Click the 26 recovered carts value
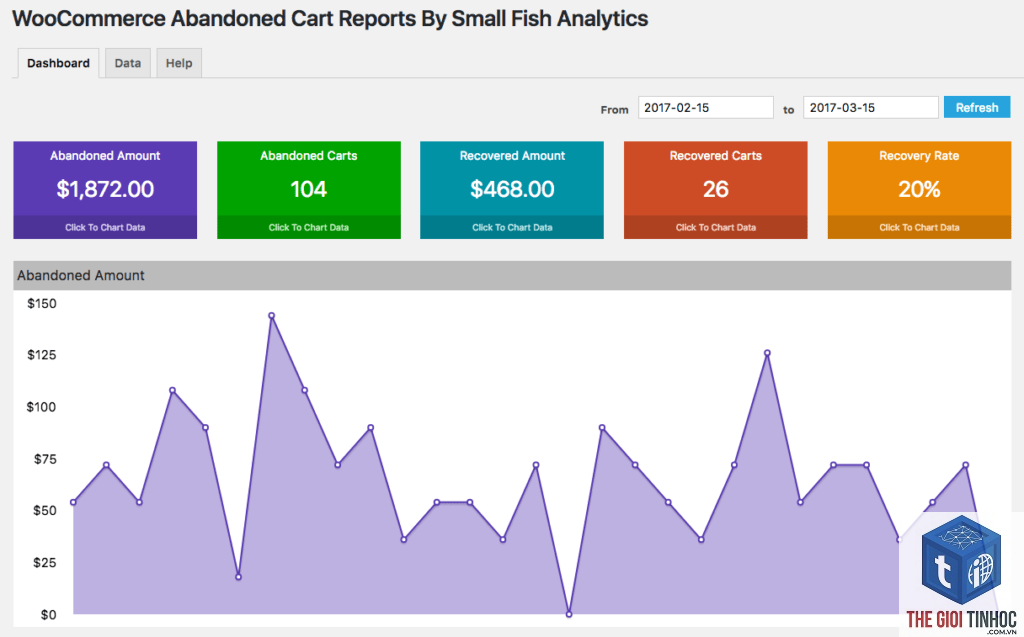Viewport: 1024px width, 637px height. click(x=716, y=189)
